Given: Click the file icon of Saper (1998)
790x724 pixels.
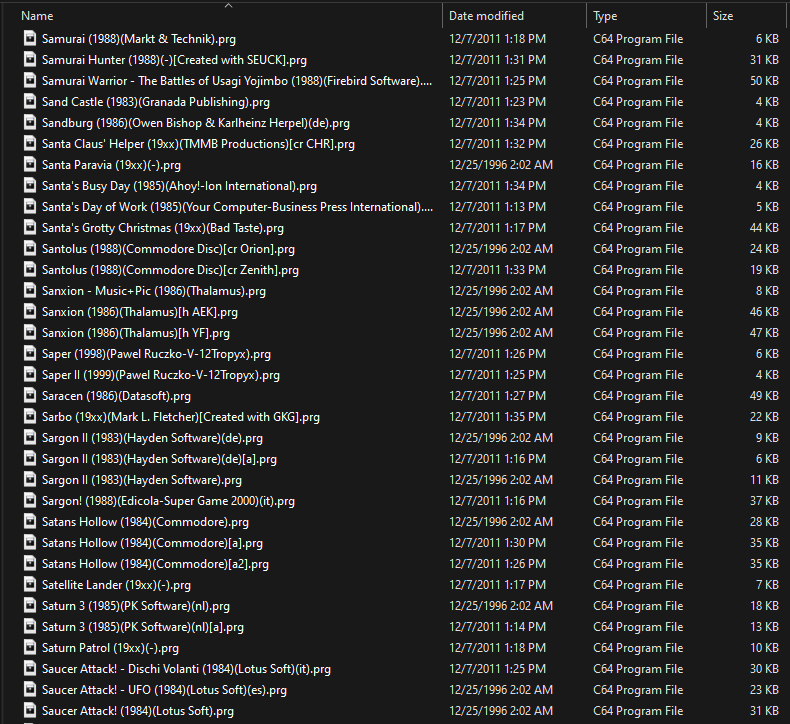Looking at the screenshot, I should point(30,354).
